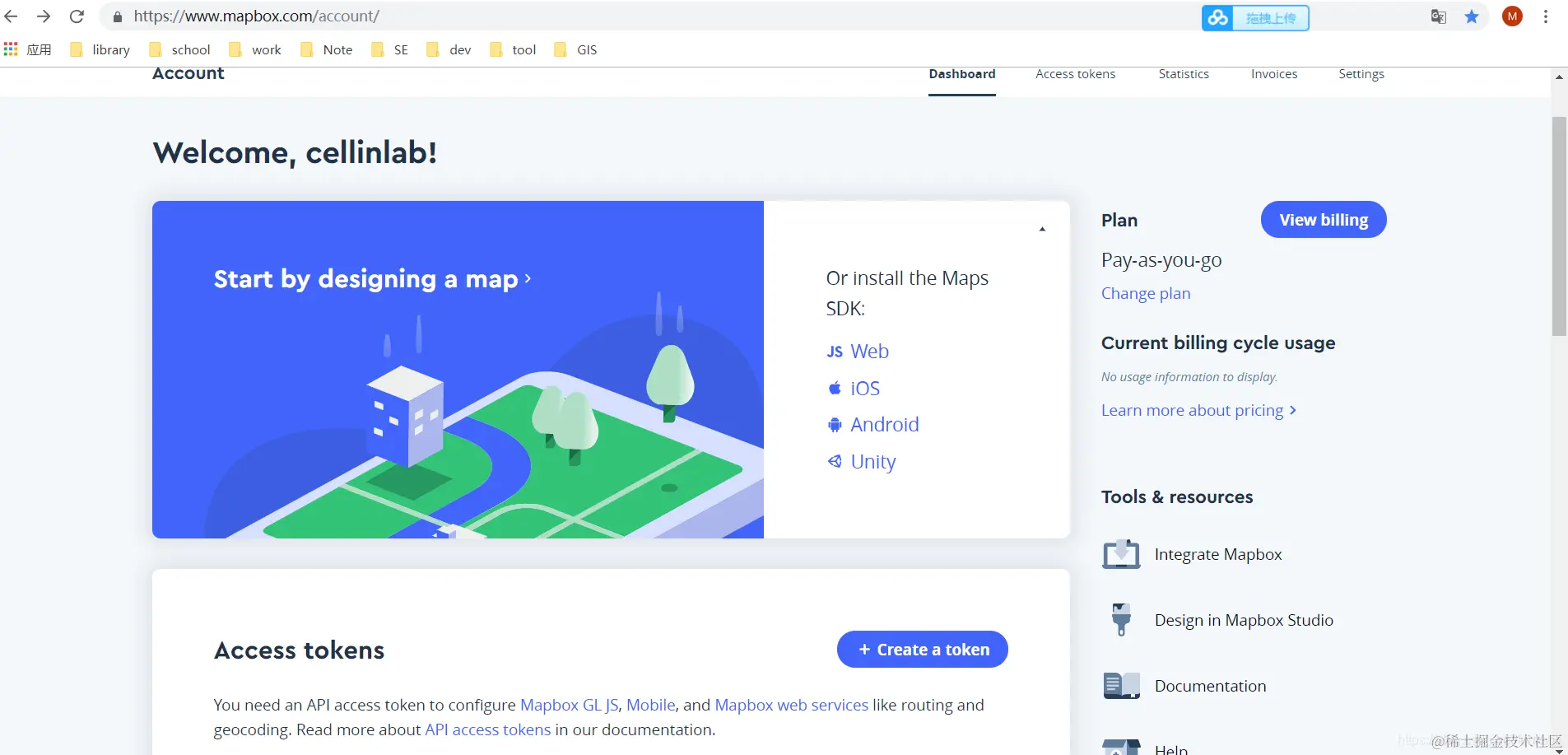Image resolution: width=1568 pixels, height=755 pixels.
Task: Open the SE bookmark folder
Action: coord(389,49)
